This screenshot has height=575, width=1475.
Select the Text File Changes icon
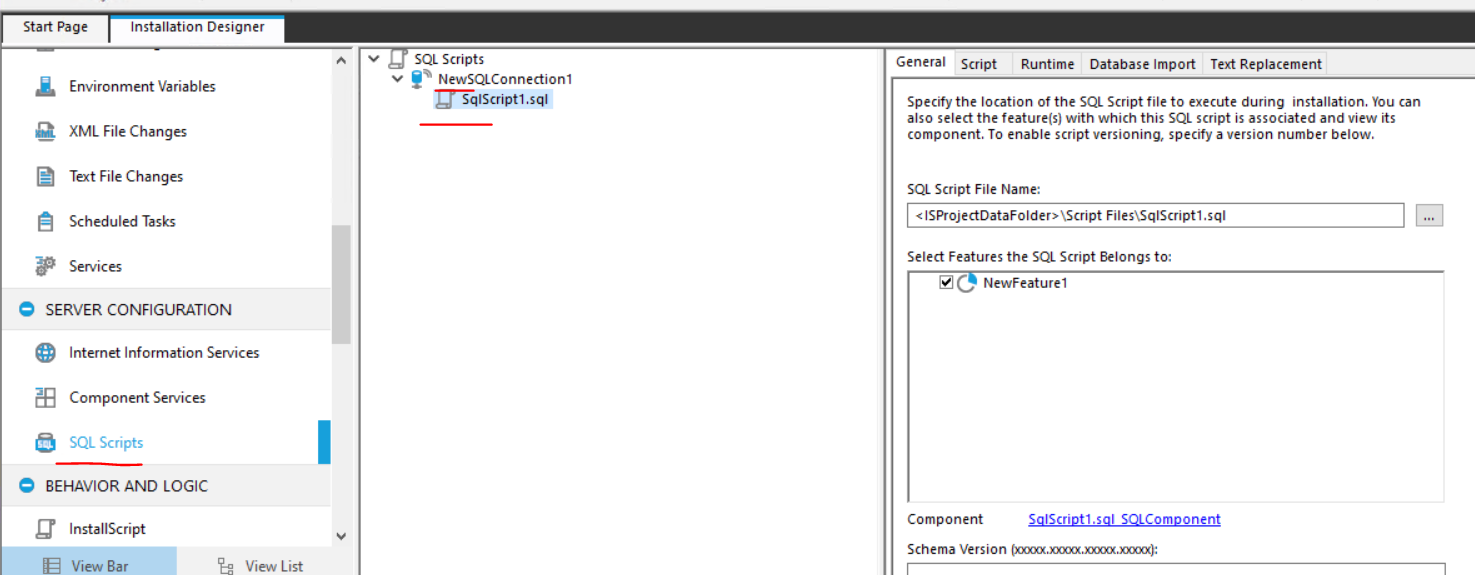(45, 177)
